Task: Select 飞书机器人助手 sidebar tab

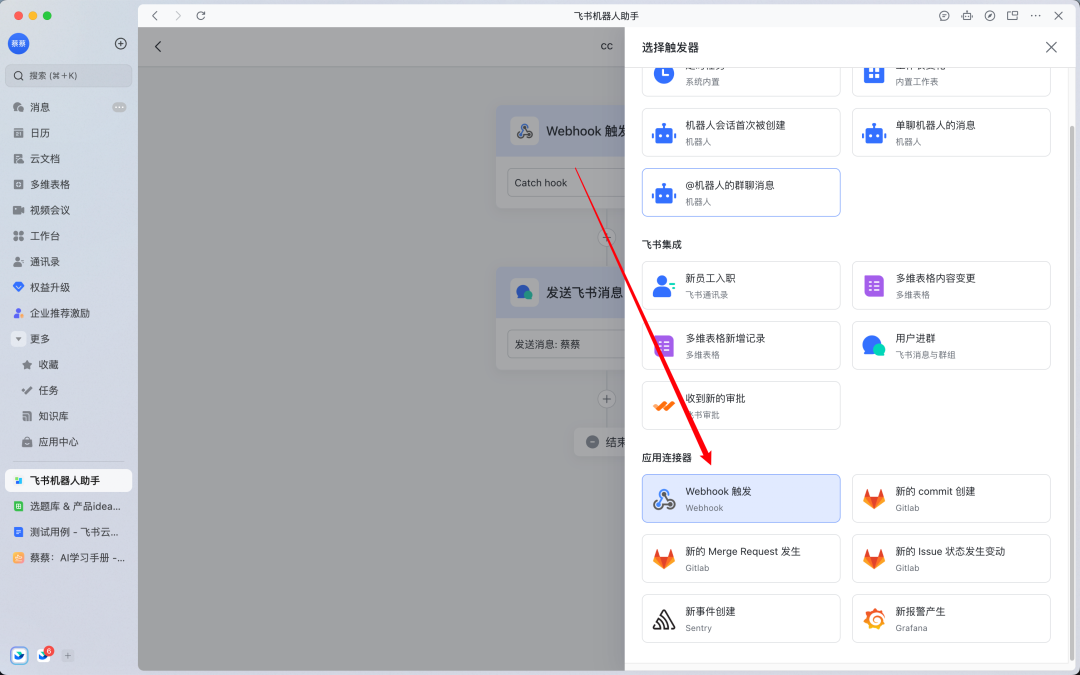Action: point(68,480)
